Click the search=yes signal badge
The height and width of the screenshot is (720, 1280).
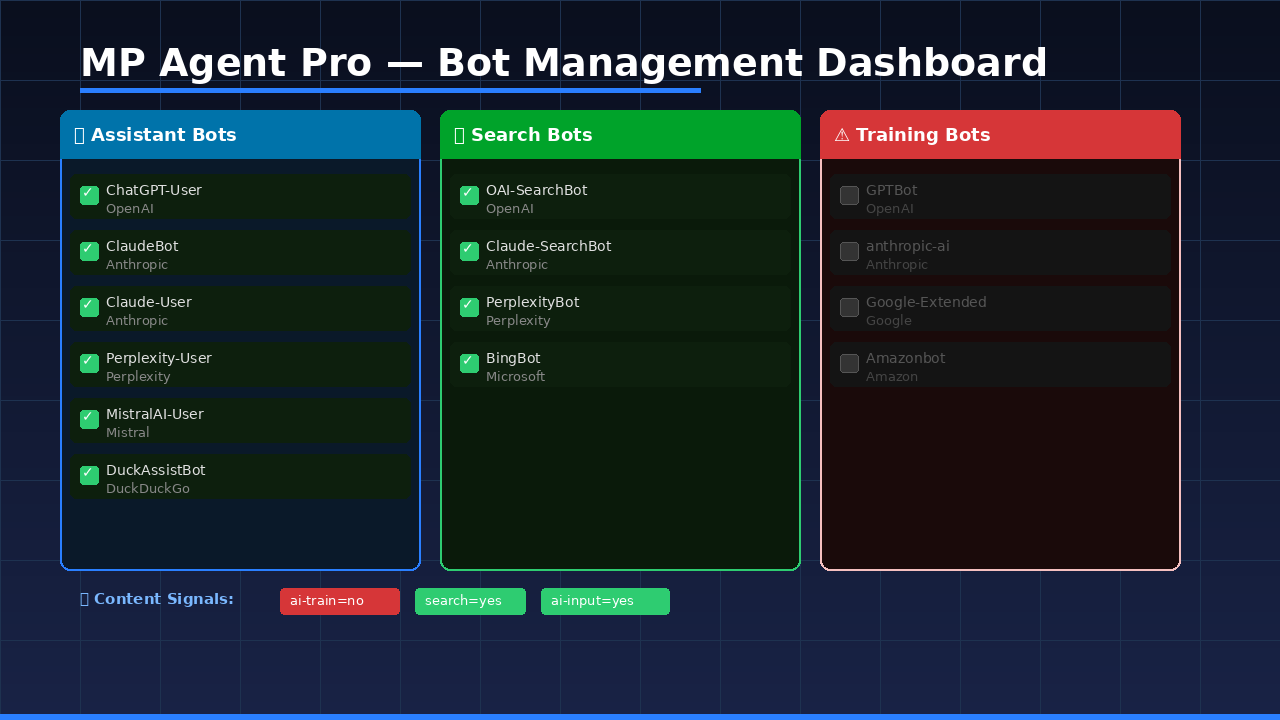(x=470, y=601)
